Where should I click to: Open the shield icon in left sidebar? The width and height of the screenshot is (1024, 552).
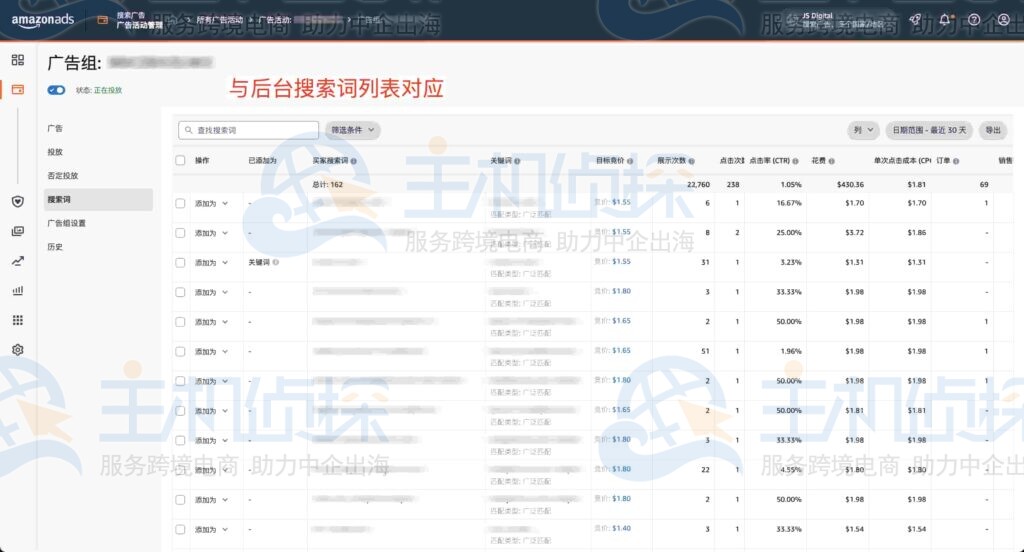18,201
